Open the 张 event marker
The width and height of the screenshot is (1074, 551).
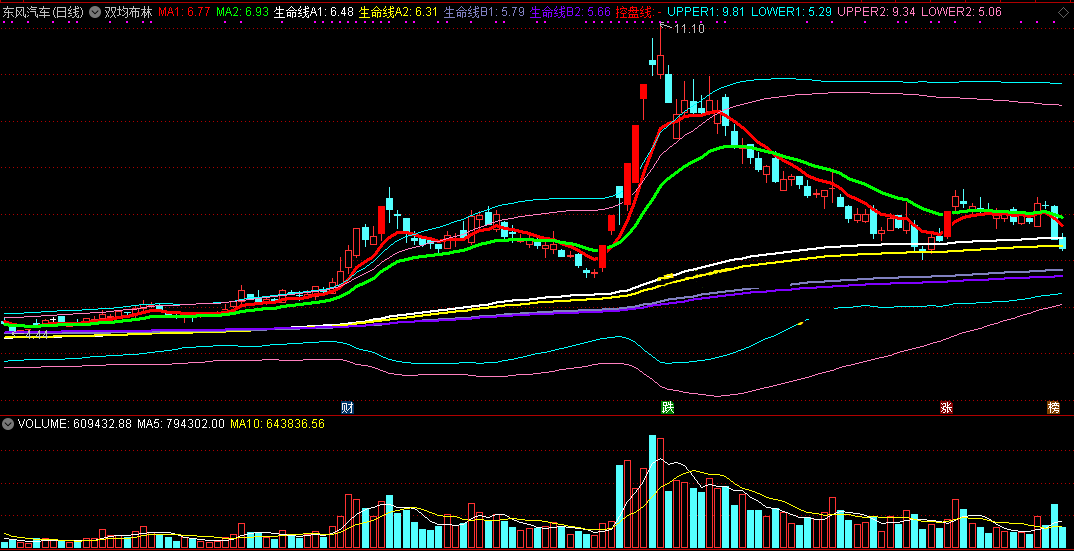click(x=946, y=408)
